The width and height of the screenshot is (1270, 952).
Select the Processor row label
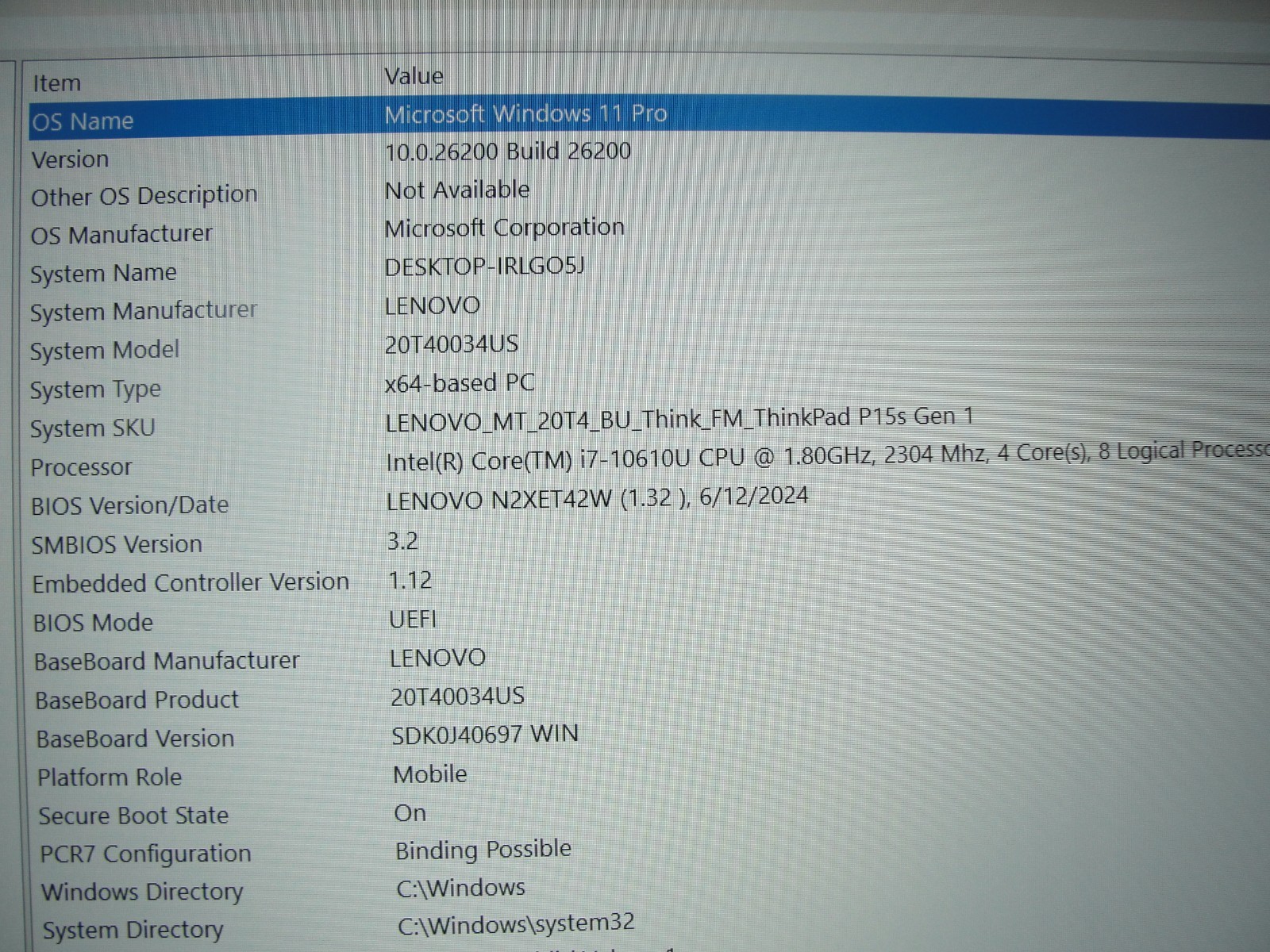click(81, 468)
